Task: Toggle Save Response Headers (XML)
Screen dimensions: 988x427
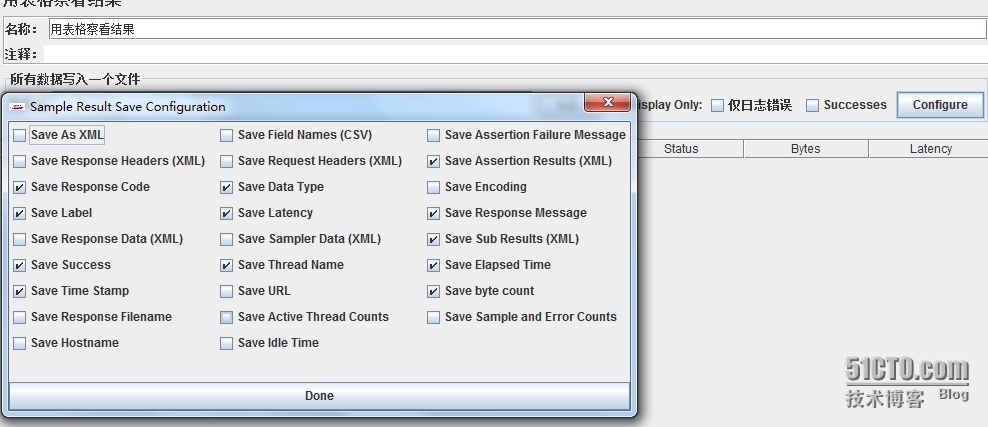Action: coord(20,161)
